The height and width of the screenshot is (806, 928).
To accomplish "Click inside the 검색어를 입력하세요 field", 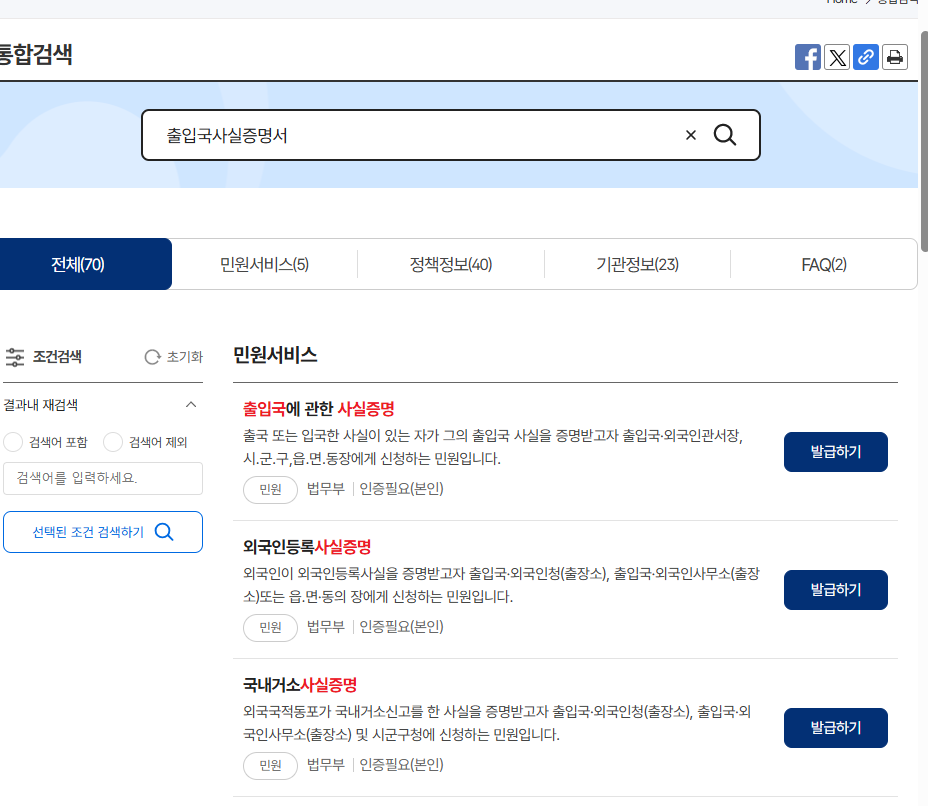I will [102, 479].
